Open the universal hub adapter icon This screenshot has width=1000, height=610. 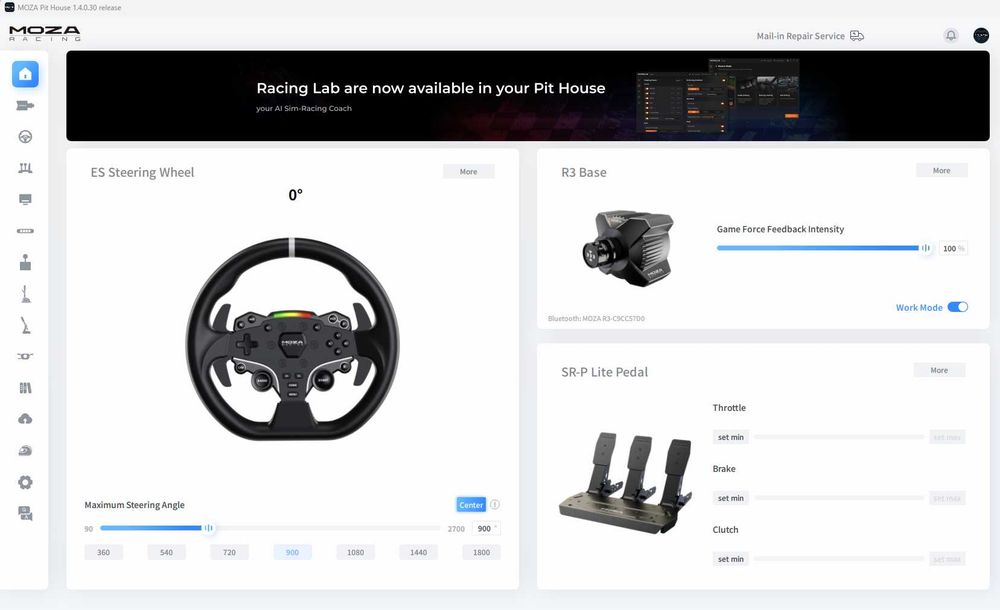pos(26,356)
